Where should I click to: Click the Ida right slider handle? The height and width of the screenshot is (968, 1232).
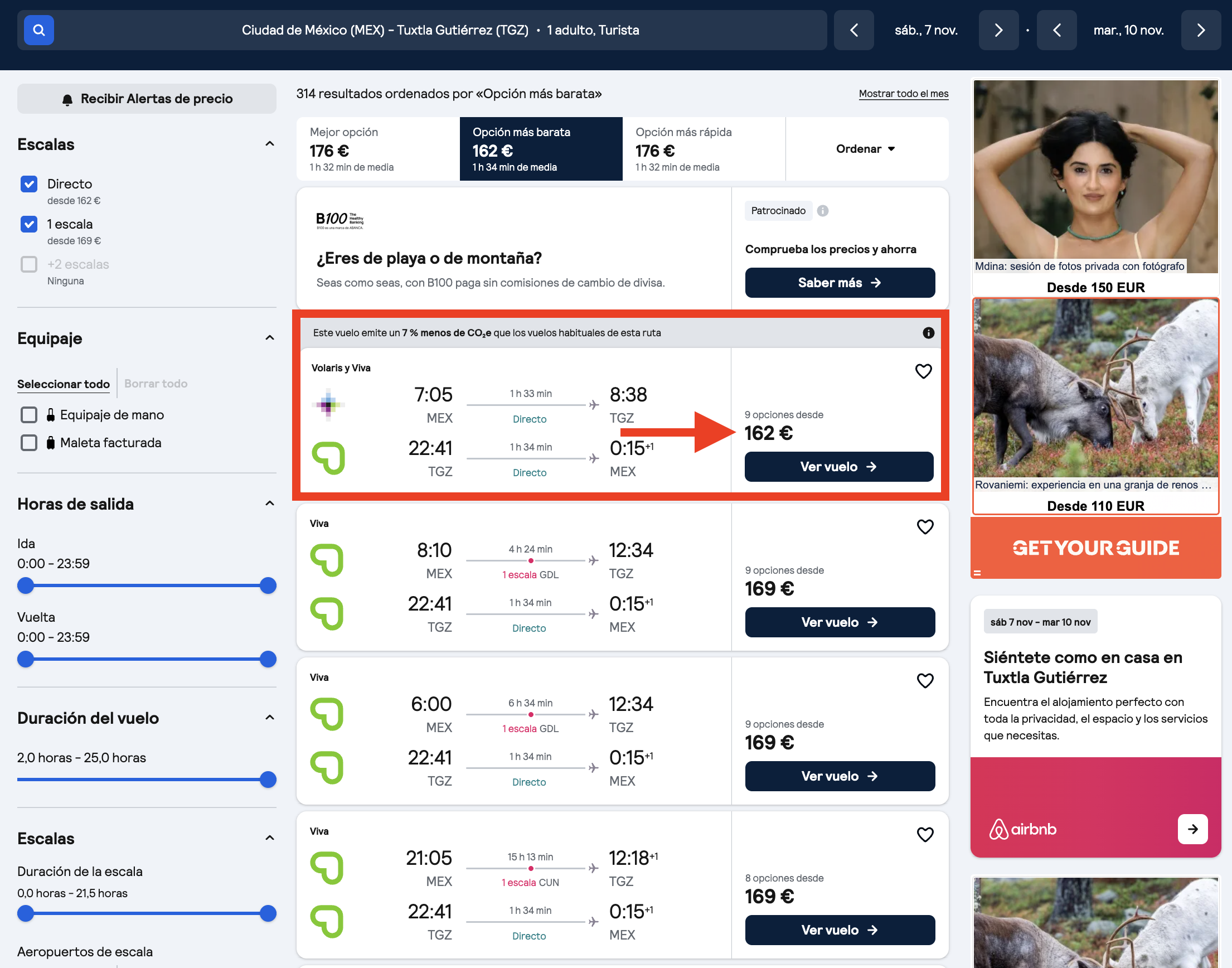tap(268, 585)
